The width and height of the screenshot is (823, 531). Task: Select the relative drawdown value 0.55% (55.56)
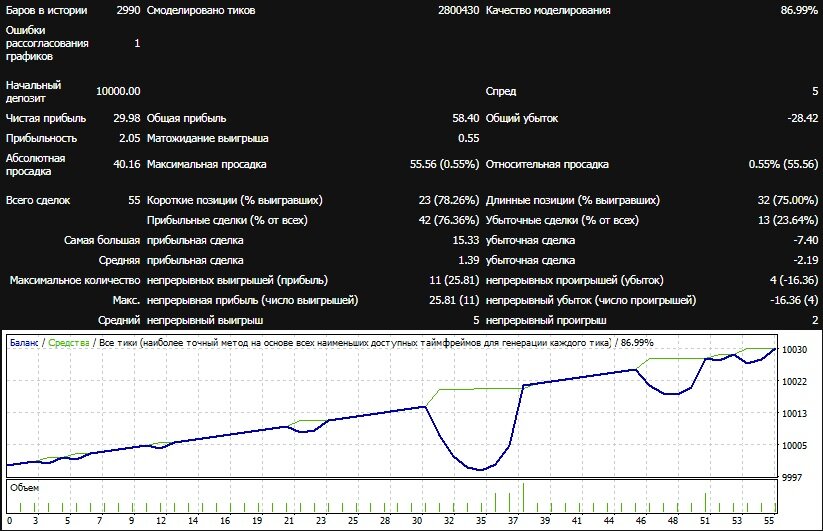point(783,164)
